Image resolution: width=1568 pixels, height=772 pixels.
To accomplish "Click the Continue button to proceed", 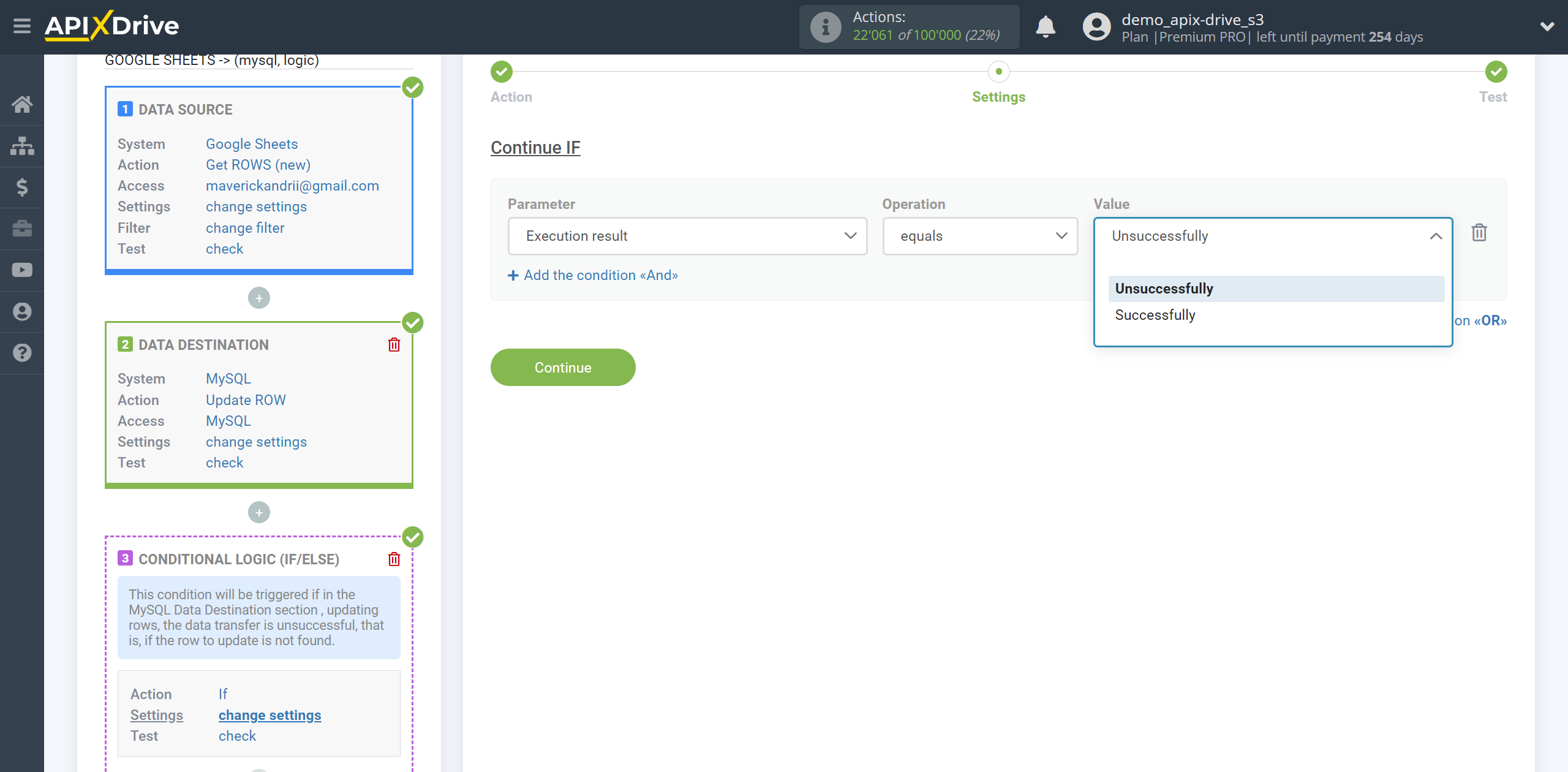I will click(563, 367).
